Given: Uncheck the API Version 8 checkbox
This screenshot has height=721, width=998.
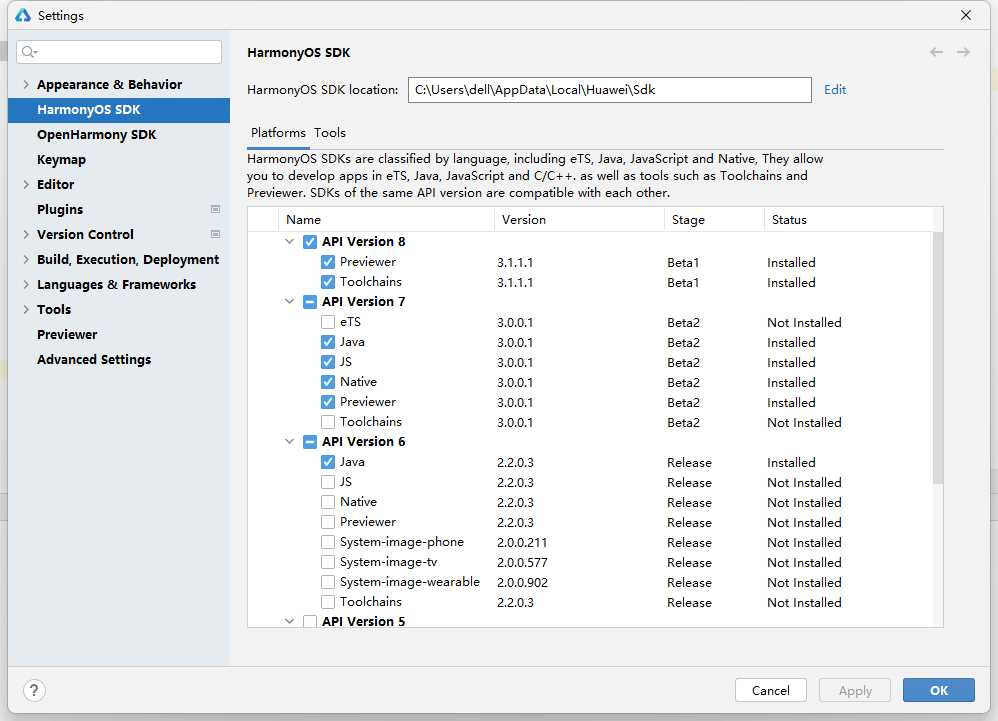Looking at the screenshot, I should click(310, 242).
